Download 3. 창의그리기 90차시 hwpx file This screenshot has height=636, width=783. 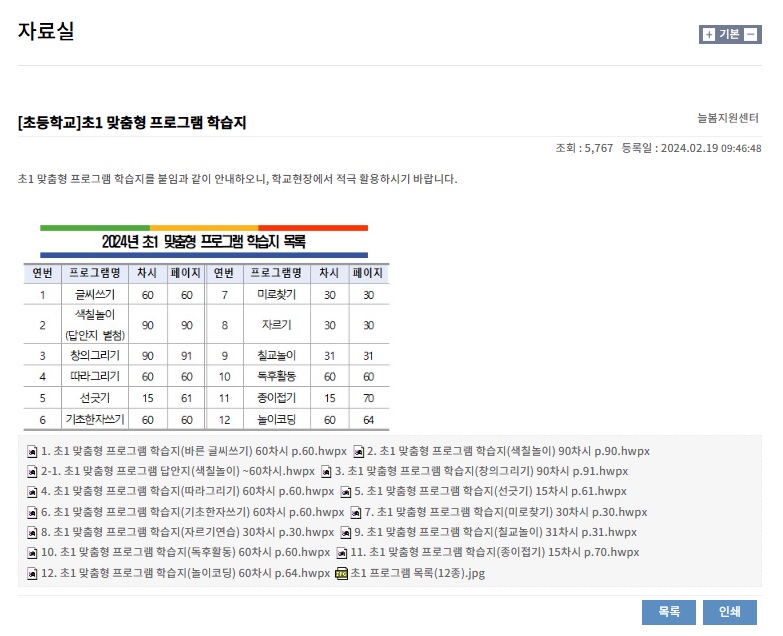click(x=481, y=471)
